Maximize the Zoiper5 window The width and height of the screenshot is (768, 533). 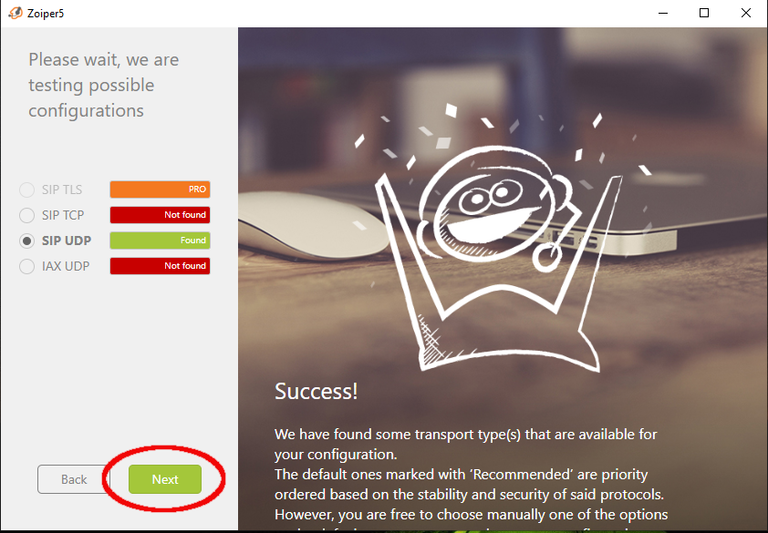click(x=704, y=13)
